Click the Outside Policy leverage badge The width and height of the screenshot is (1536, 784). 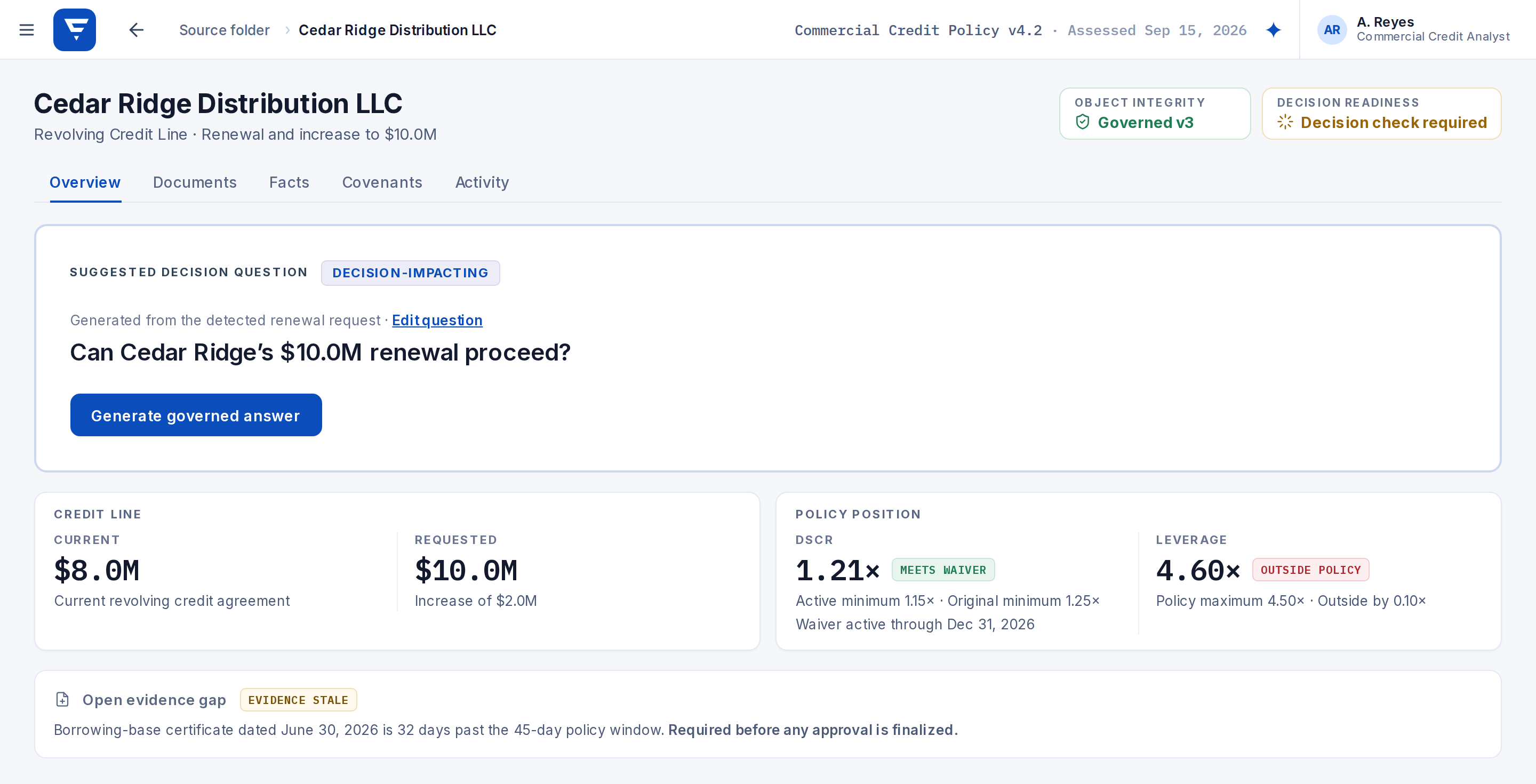pos(1310,570)
